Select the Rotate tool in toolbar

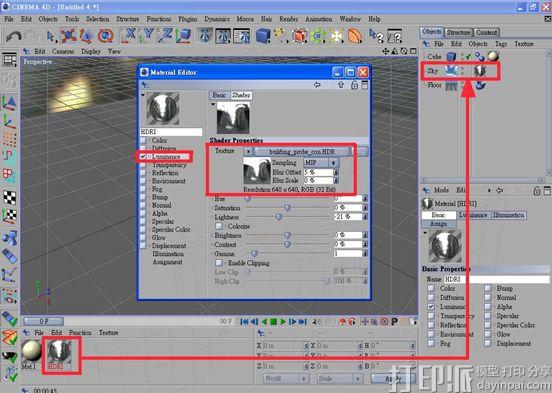106,36
